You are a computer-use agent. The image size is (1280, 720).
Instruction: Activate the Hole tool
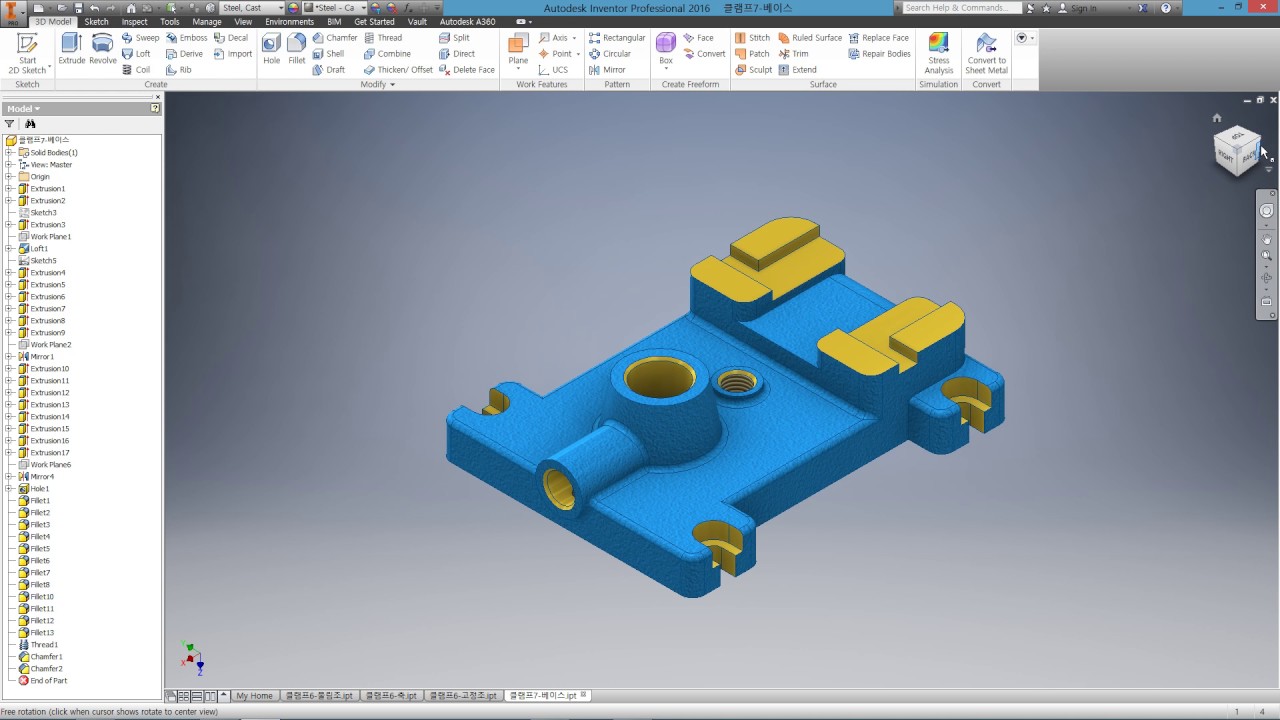point(271,49)
